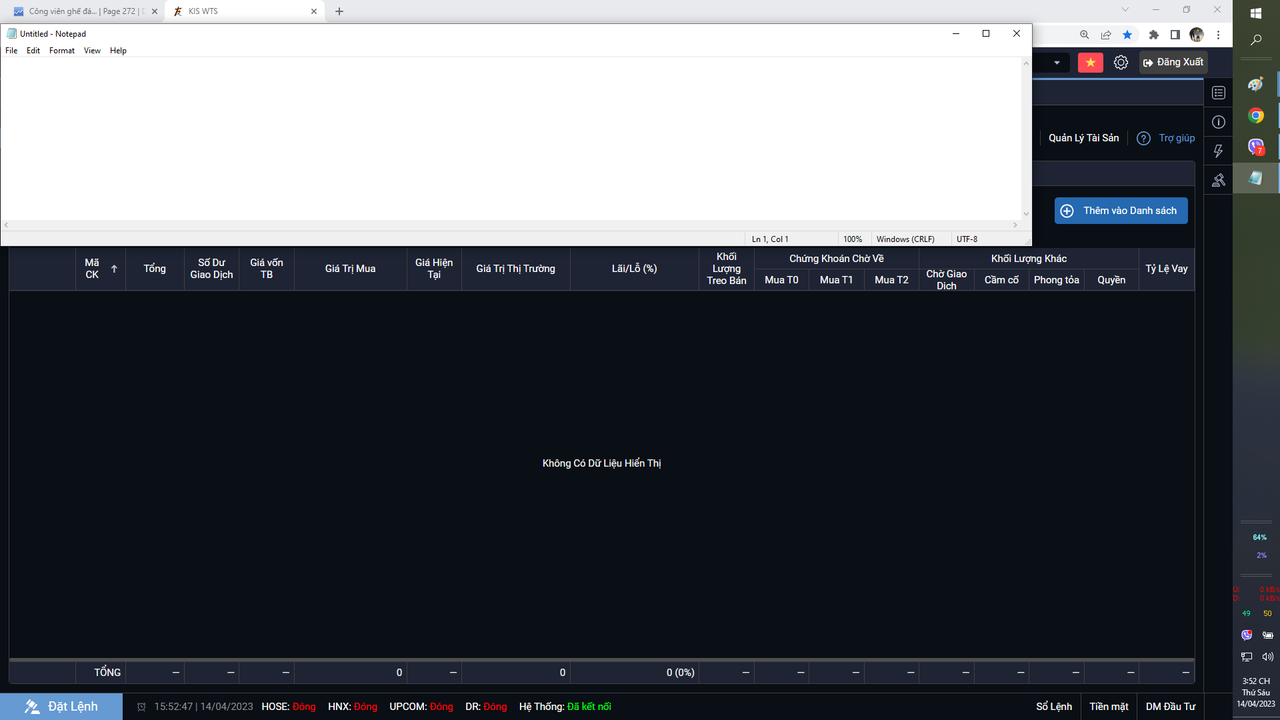Click the Notepad vertical scrollbar up arrow
Viewport: 1280px width, 720px height.
(x=1026, y=62)
